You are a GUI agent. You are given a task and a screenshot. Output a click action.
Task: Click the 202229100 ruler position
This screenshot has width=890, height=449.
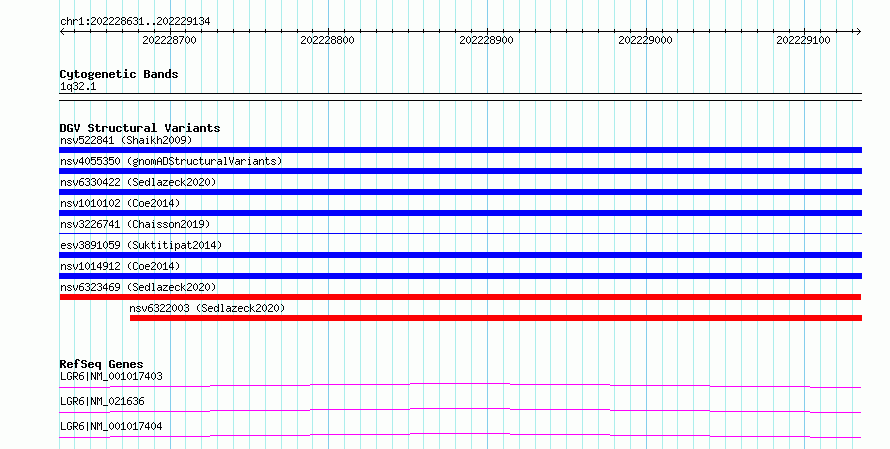pyautogui.click(x=803, y=40)
